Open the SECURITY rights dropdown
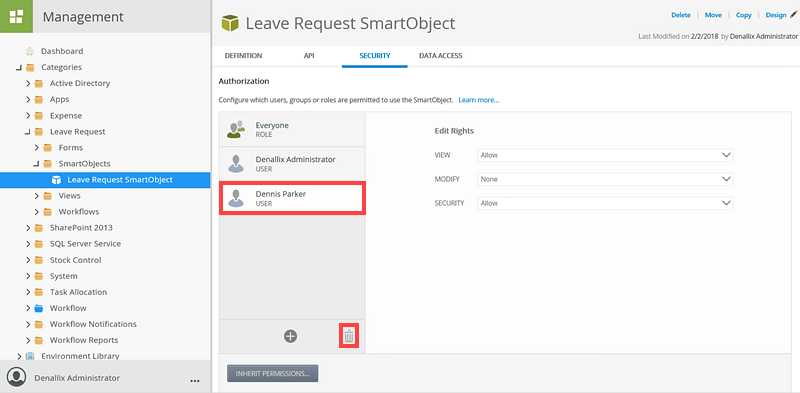 pyautogui.click(x=605, y=203)
